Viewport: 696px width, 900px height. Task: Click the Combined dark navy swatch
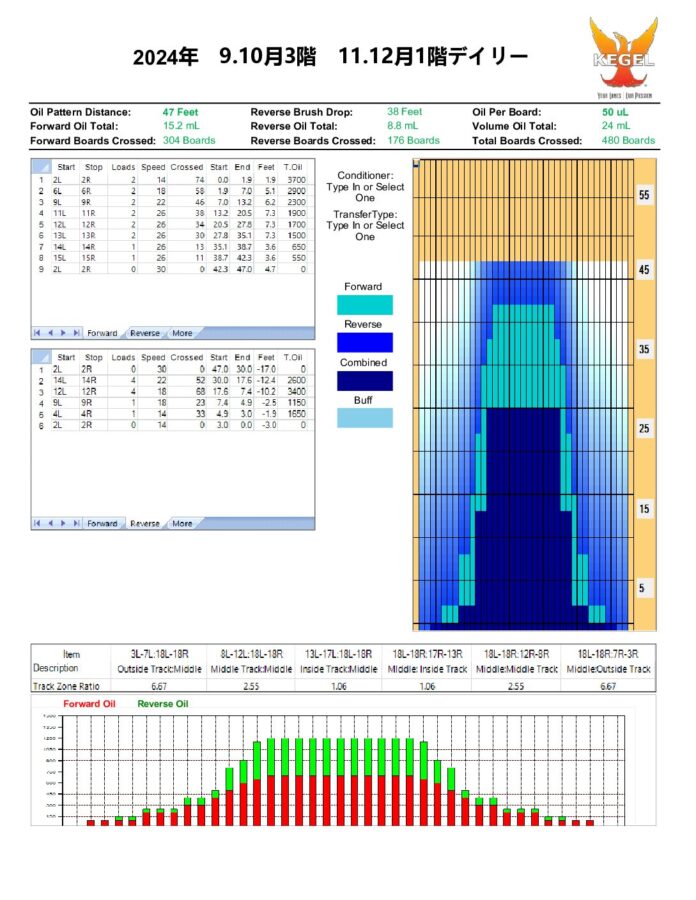365,381
